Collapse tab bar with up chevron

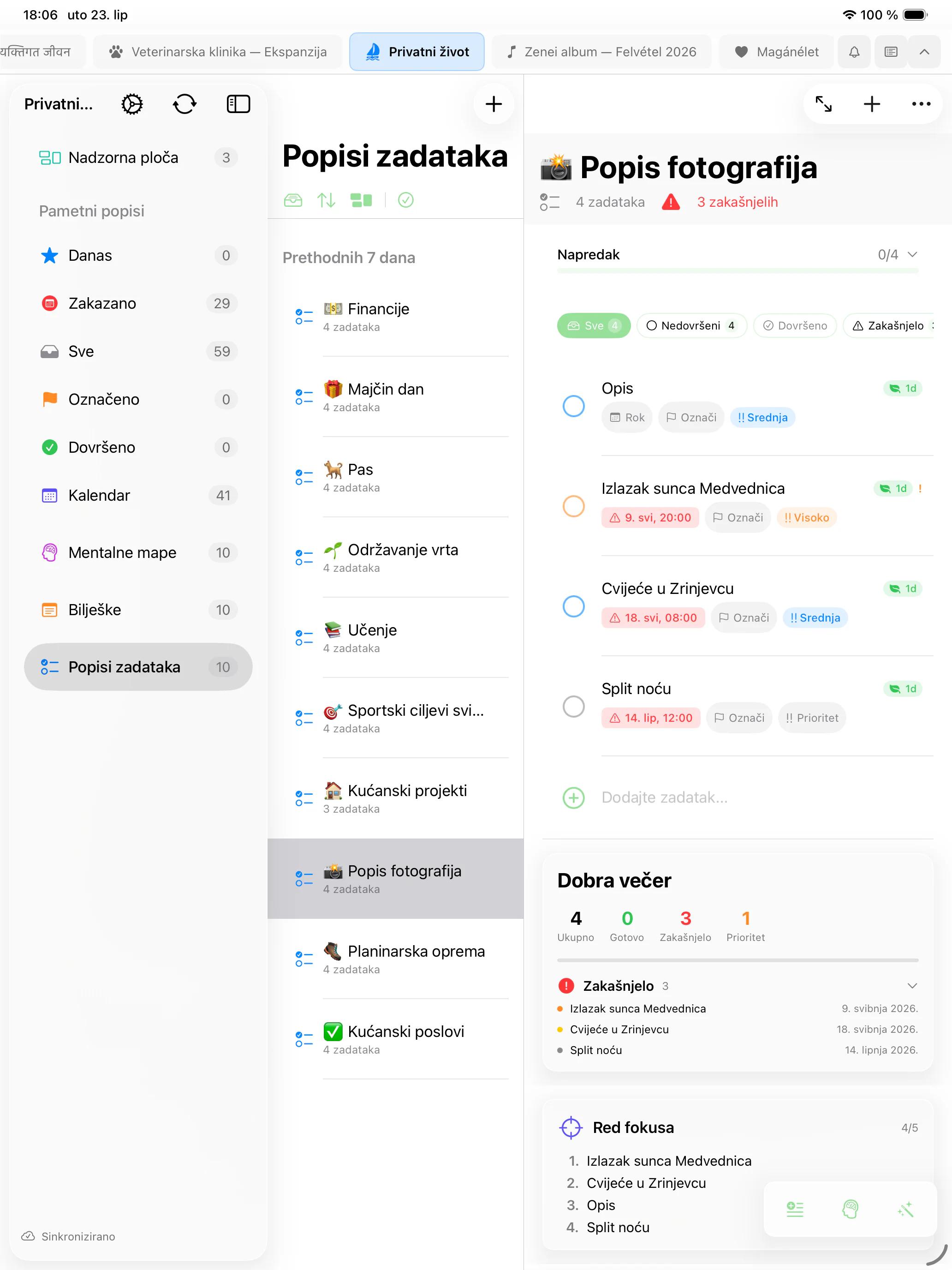pyautogui.click(x=924, y=52)
